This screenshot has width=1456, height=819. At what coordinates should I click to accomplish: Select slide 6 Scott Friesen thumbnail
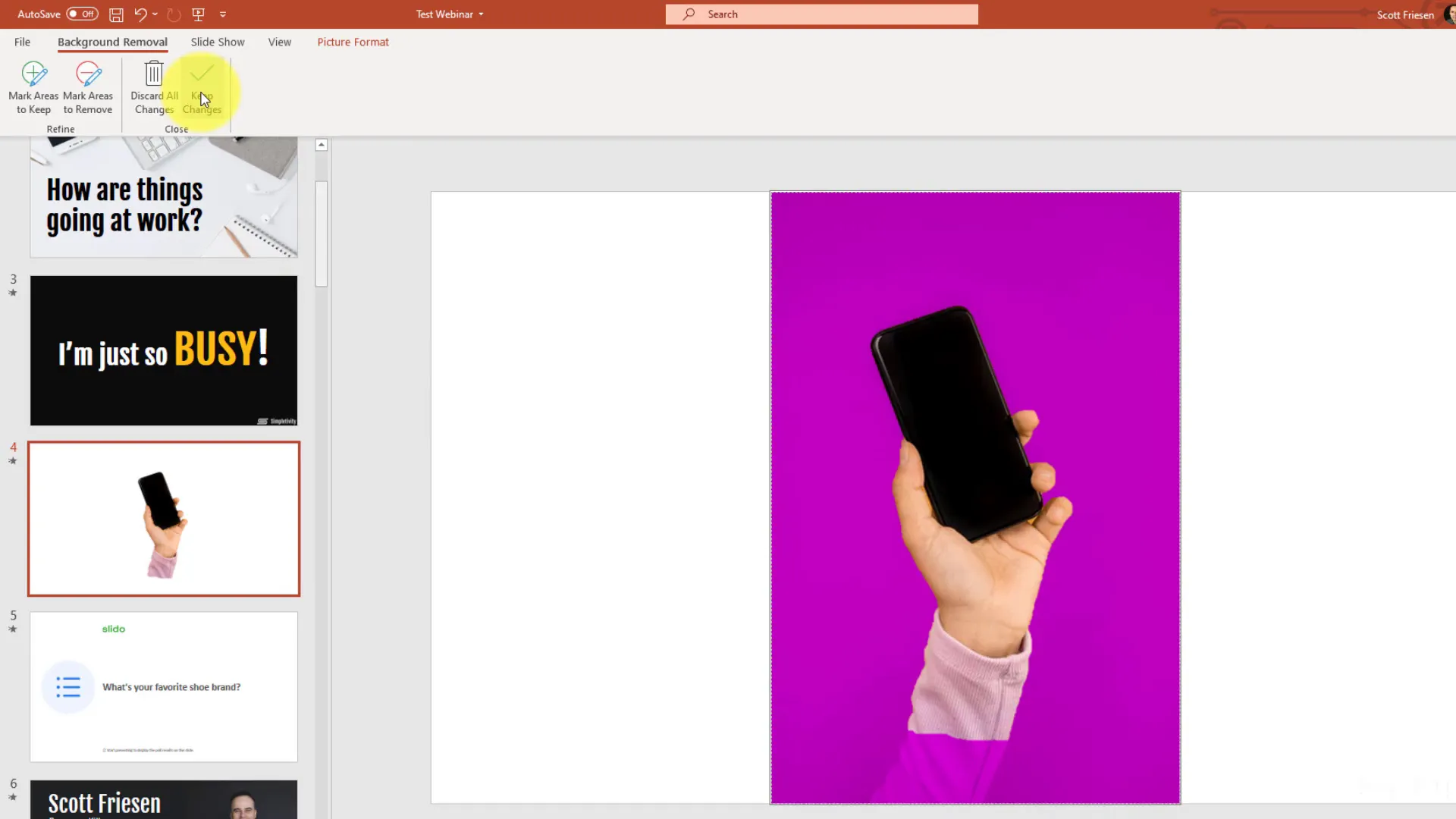coord(164,799)
